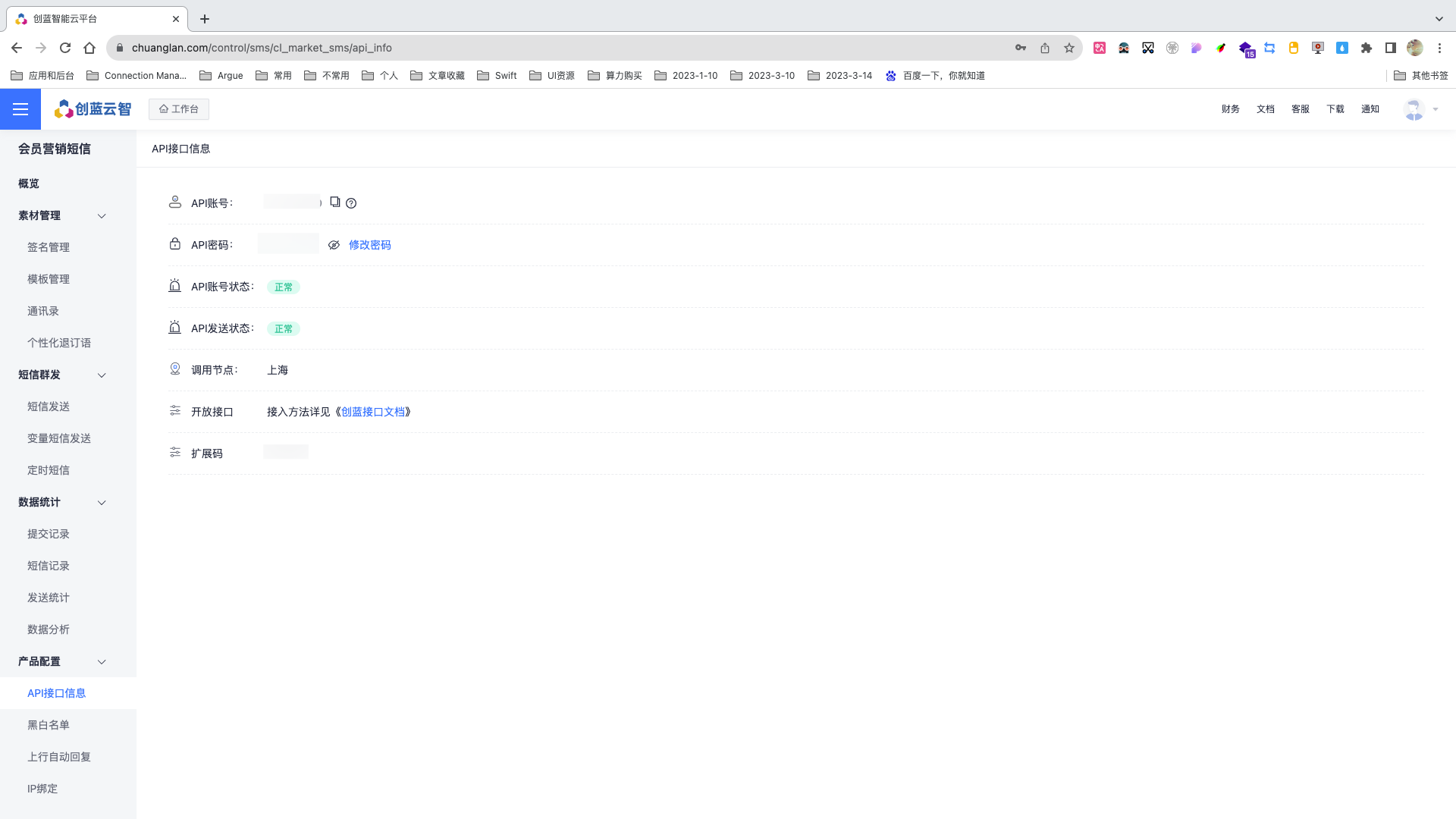Open the hamburger sidebar menu
1456x819 pixels.
click(x=20, y=109)
